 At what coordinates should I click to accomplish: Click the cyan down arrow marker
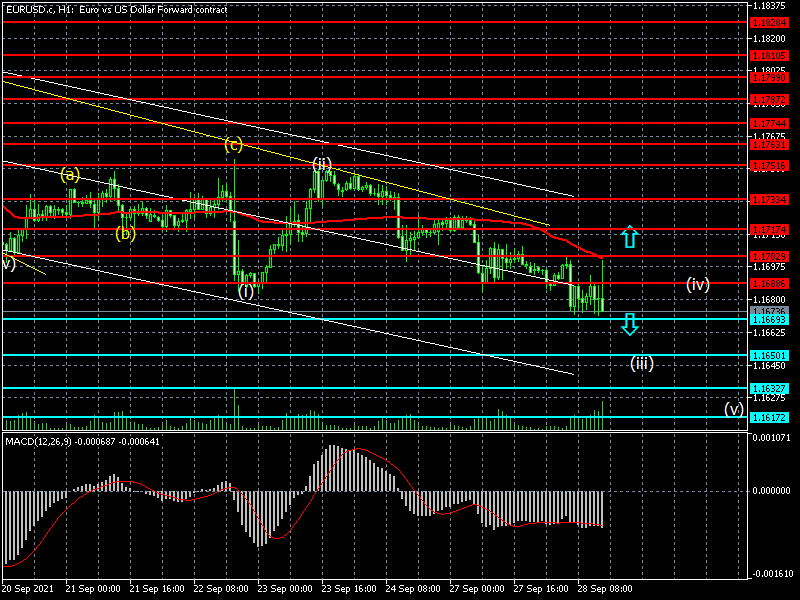[629, 323]
